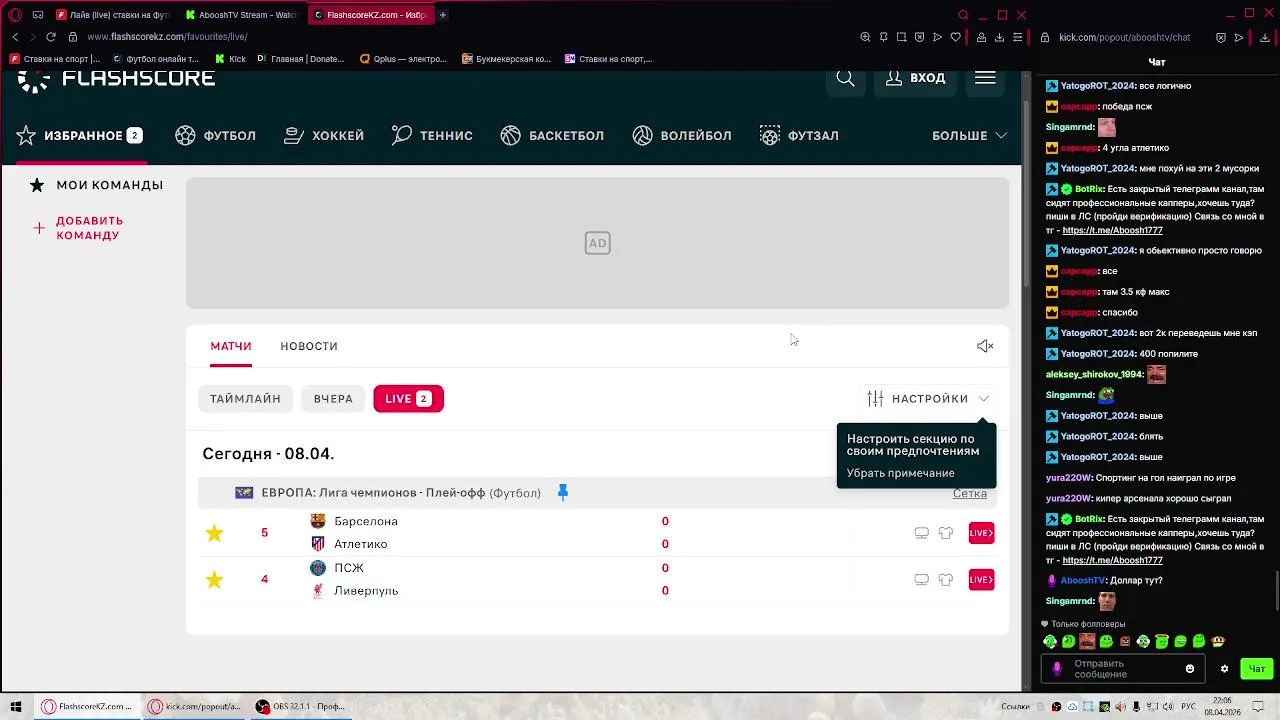Reload the Flashscore page
This screenshot has height=720, width=1280.
[51, 37]
